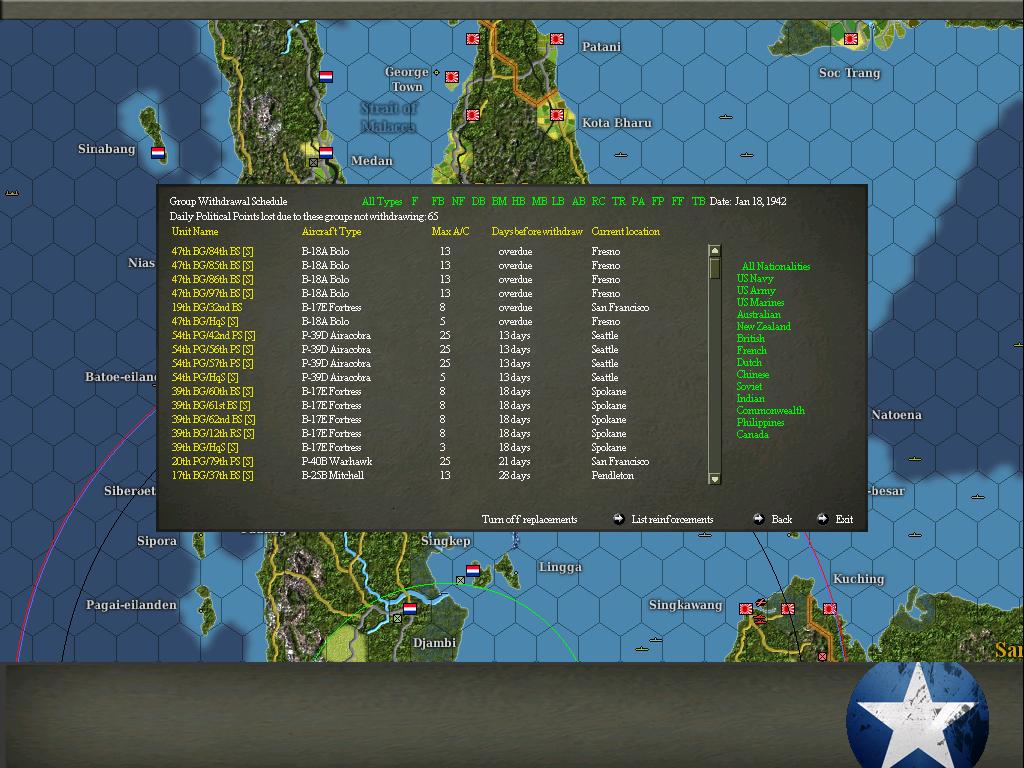Filter groups by Dutch nationality
1024x768 pixels.
[x=749, y=362]
